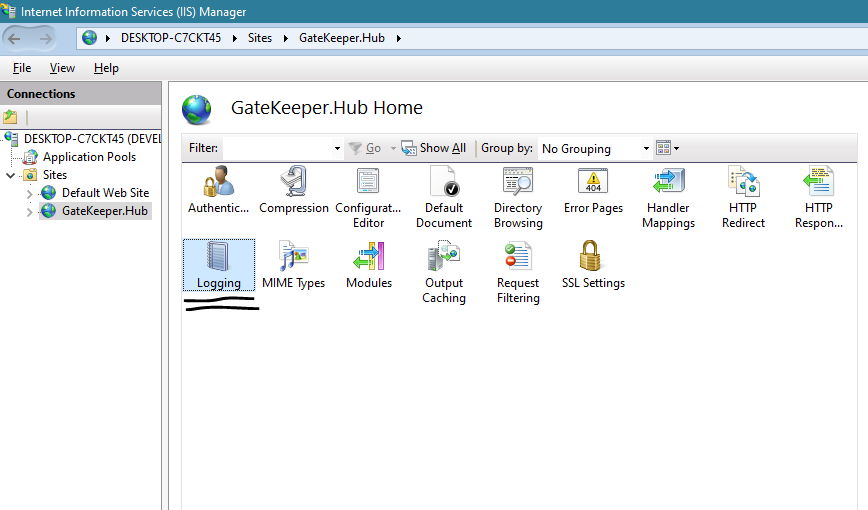This screenshot has width=868, height=510.
Task: Click the Show All button
Action: (x=434, y=148)
